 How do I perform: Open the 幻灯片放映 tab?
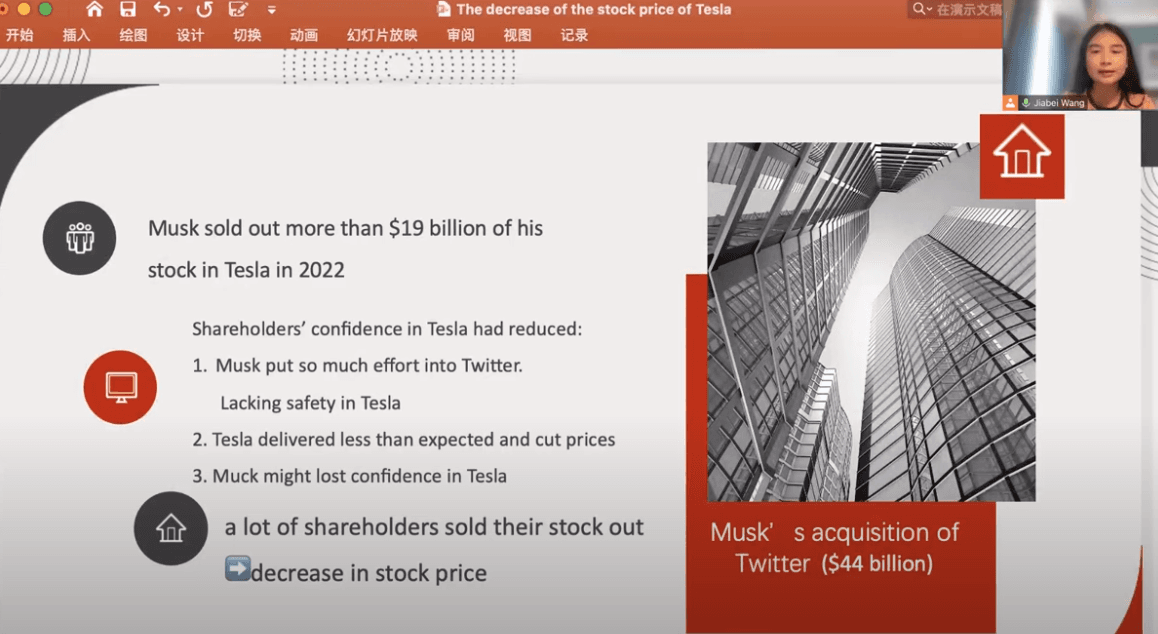(382, 35)
